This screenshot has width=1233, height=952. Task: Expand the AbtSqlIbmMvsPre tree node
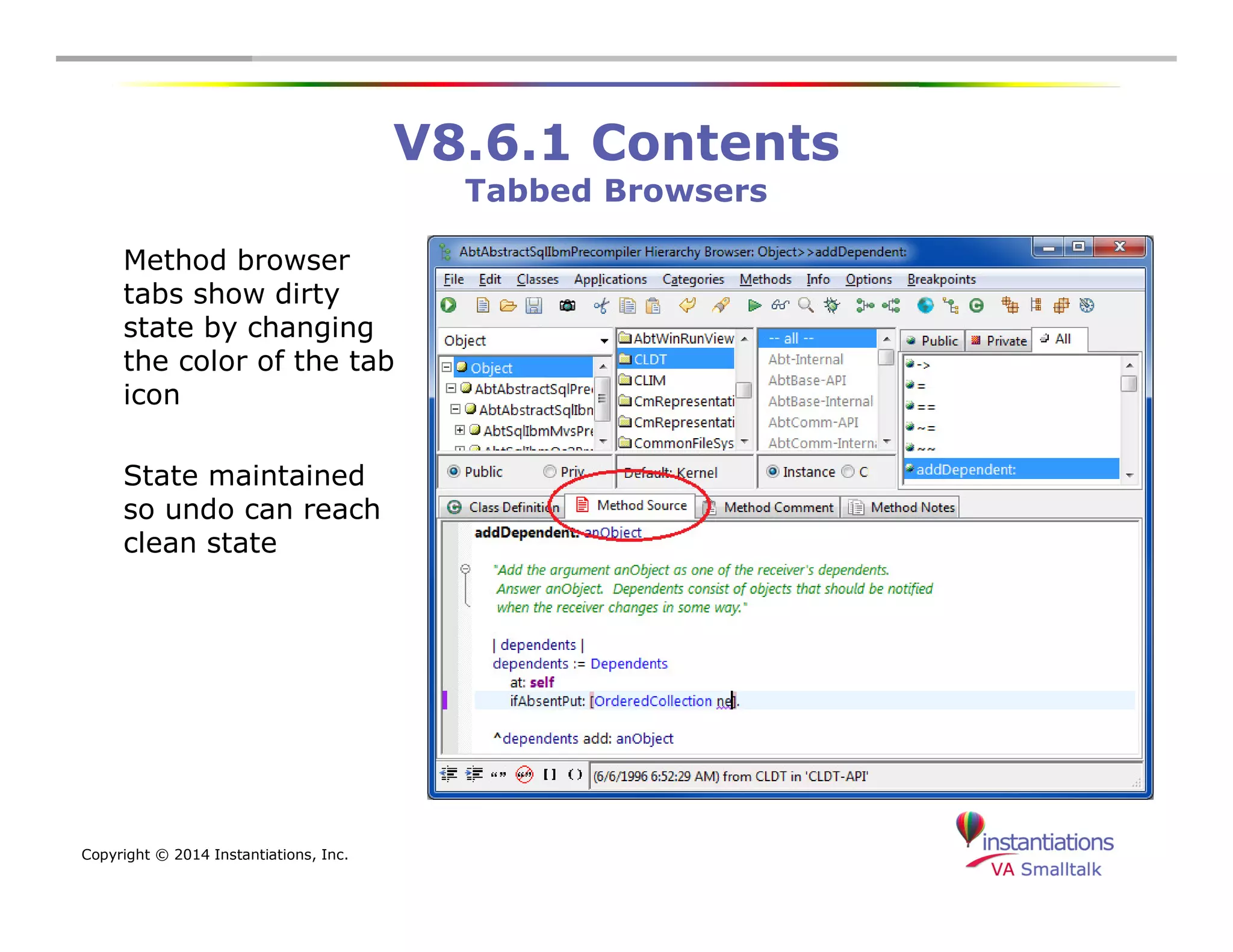pos(460,430)
